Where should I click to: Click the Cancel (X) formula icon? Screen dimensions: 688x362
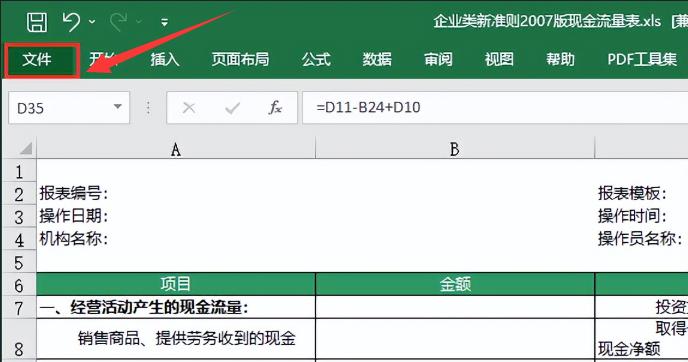point(189,108)
